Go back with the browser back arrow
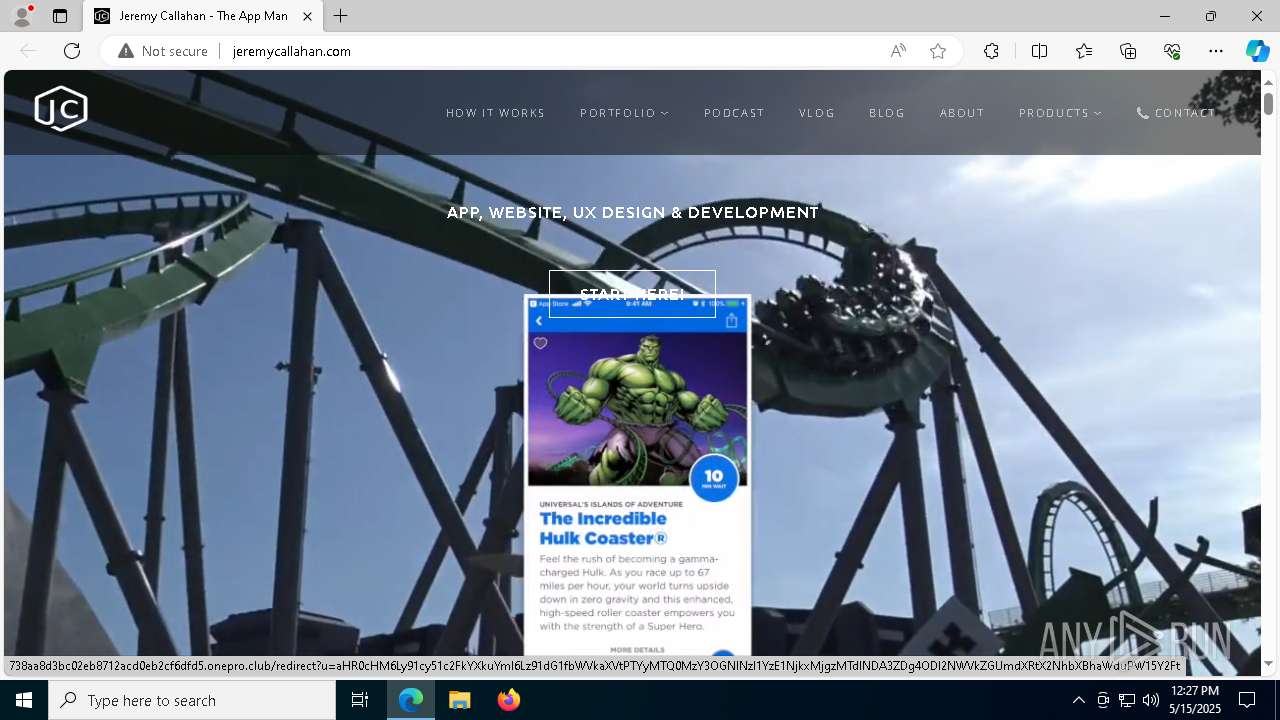Screen dimensions: 1280x720 pyautogui.click(x=28, y=51)
